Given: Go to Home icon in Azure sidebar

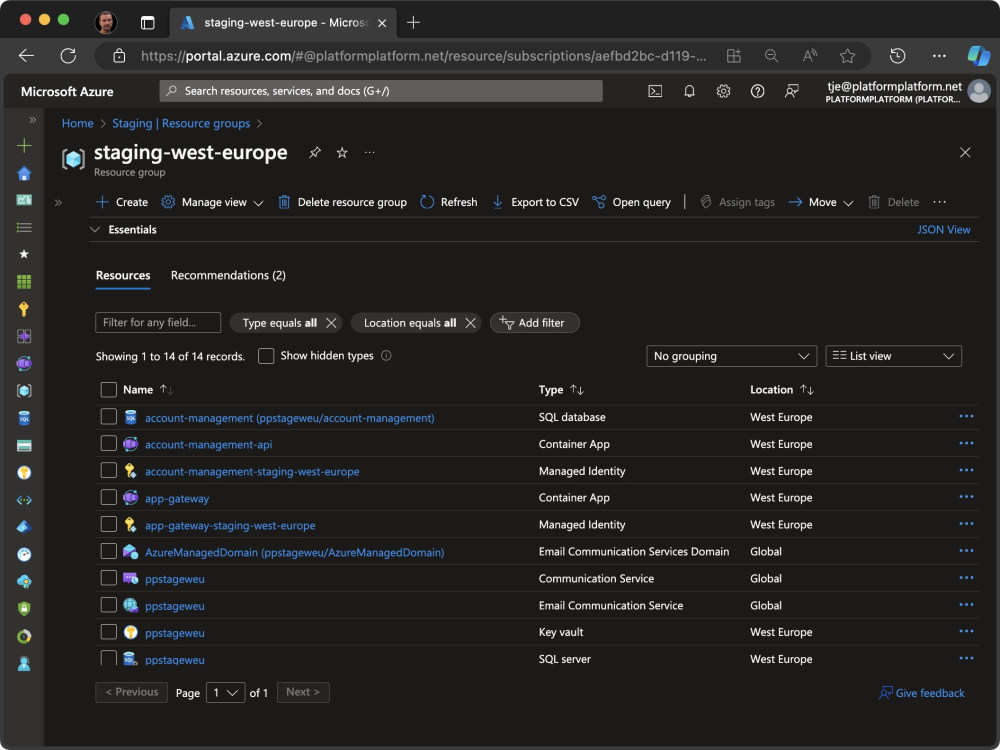Looking at the screenshot, I should tap(24, 173).
